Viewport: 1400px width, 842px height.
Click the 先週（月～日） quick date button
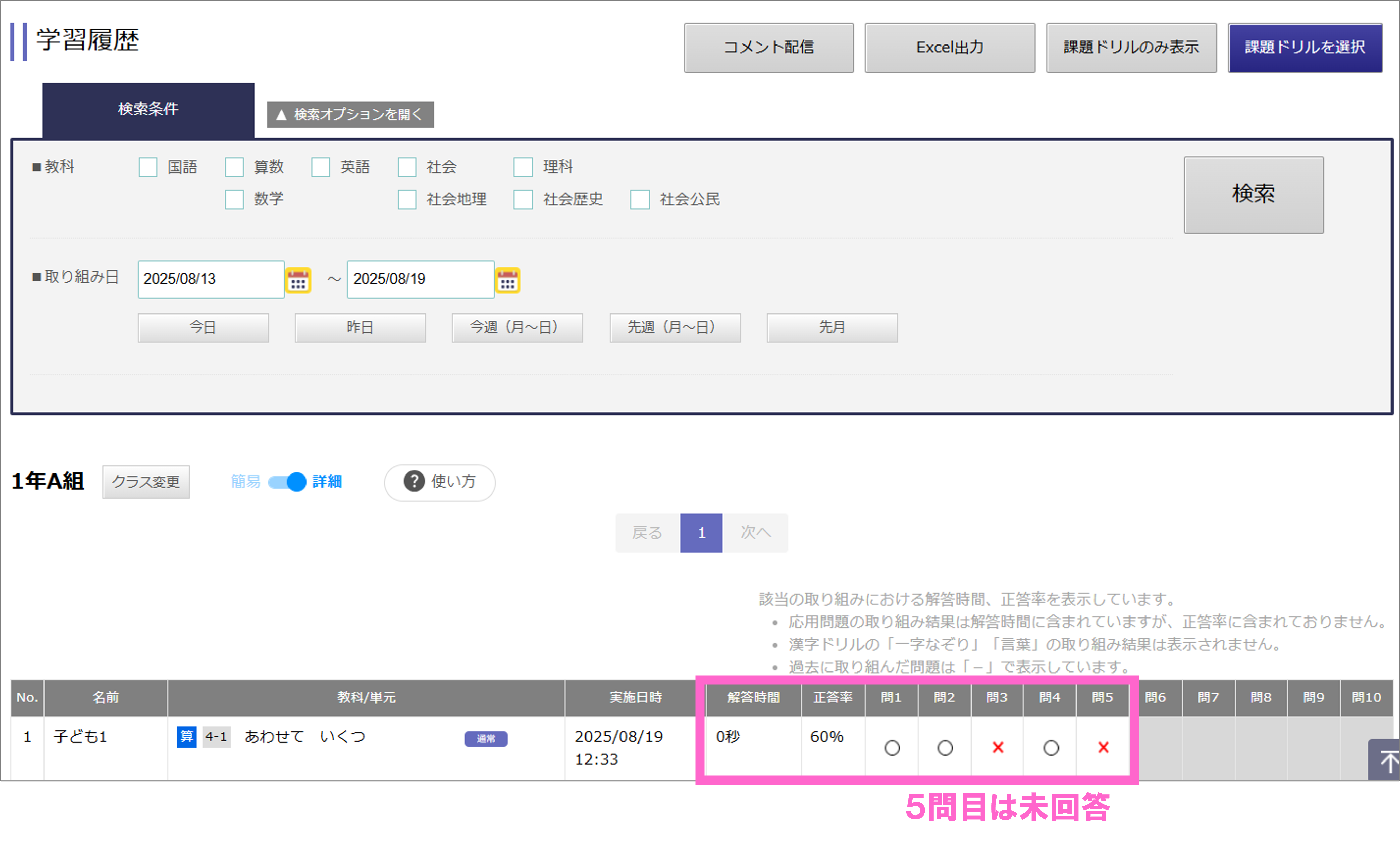[675, 327]
